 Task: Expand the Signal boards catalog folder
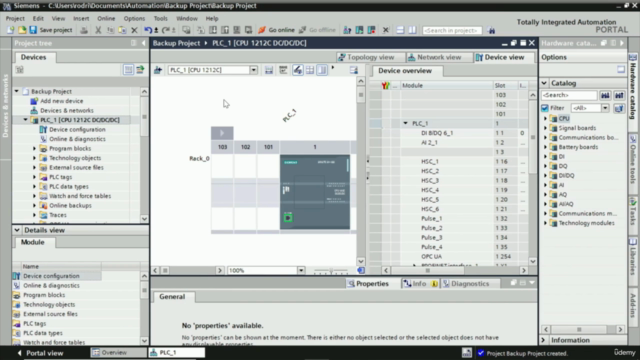pos(545,128)
